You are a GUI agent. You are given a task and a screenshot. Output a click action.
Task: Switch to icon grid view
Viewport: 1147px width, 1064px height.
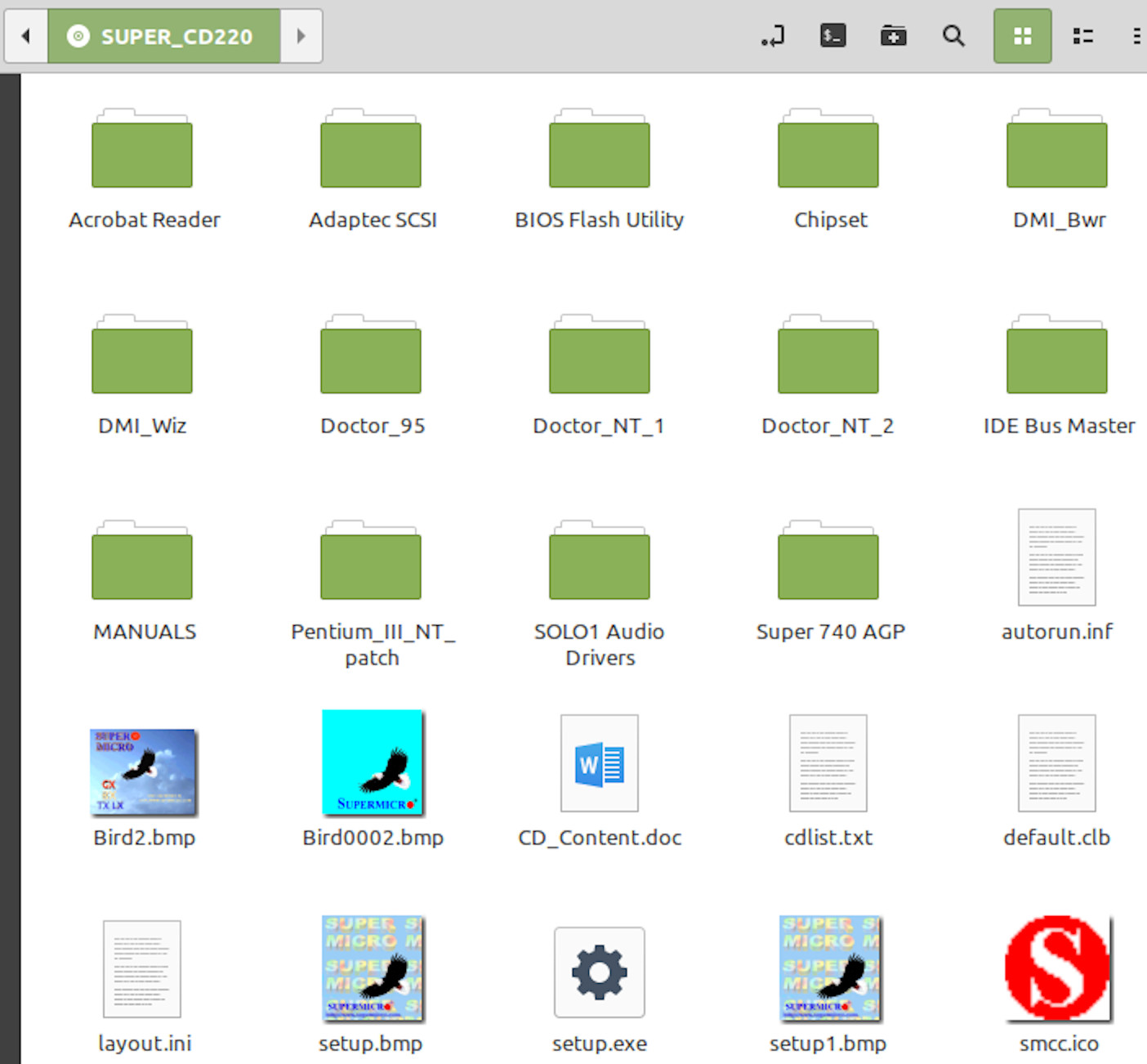[1023, 36]
